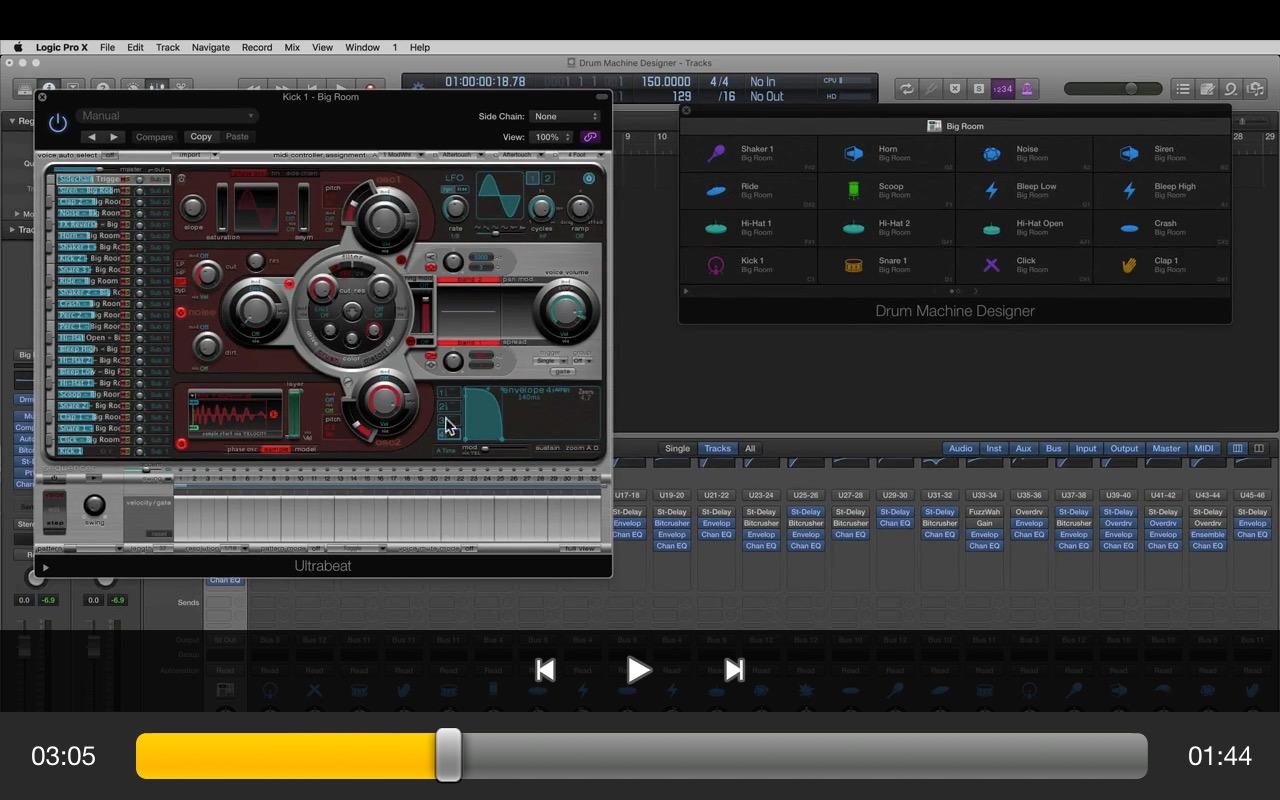Click the Cycle mode icon in toolbar

906,89
